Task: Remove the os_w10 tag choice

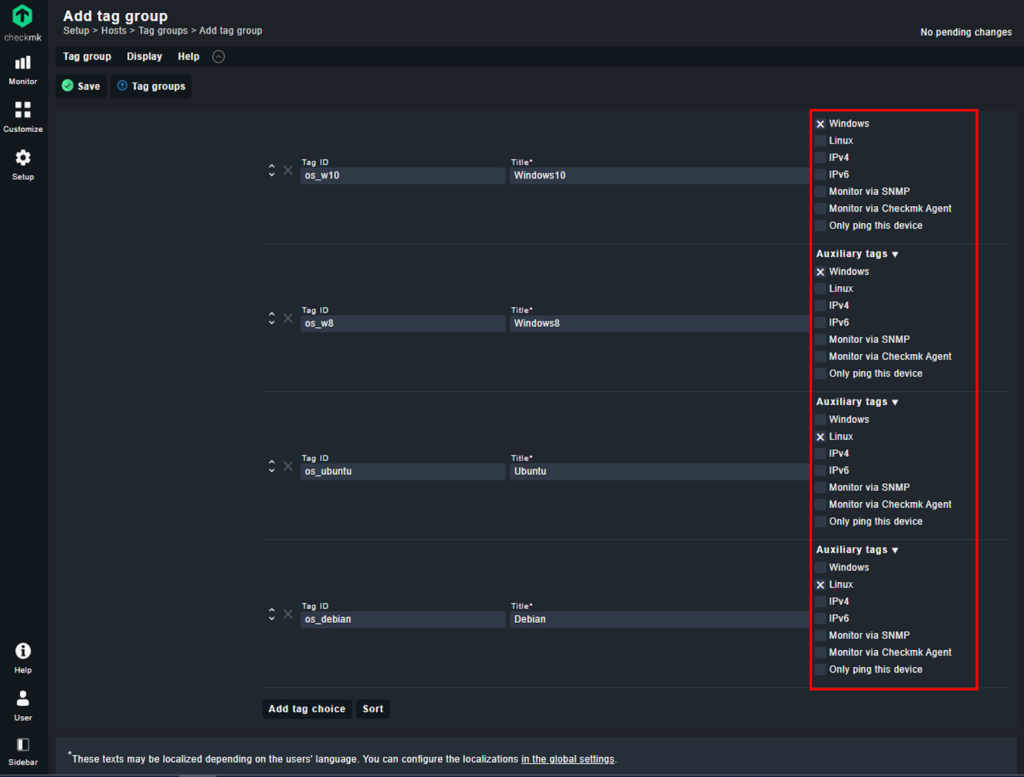Action: pyautogui.click(x=288, y=170)
